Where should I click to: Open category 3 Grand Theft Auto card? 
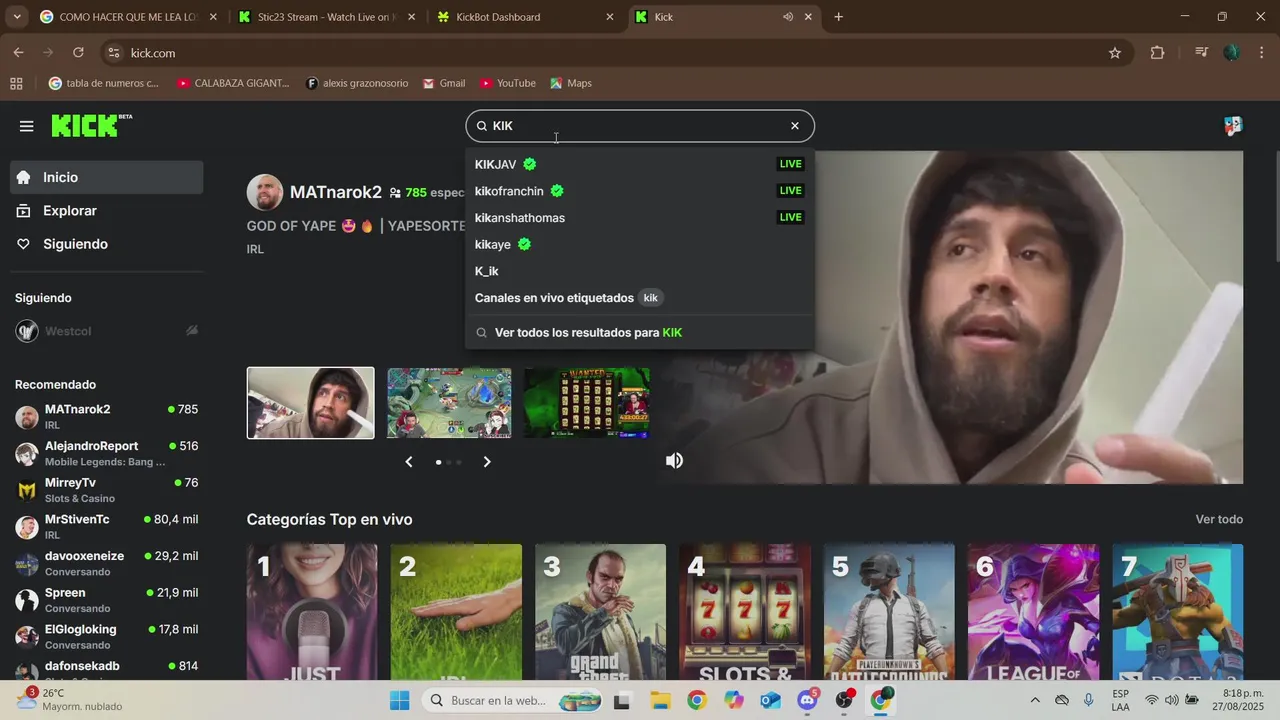(600, 612)
